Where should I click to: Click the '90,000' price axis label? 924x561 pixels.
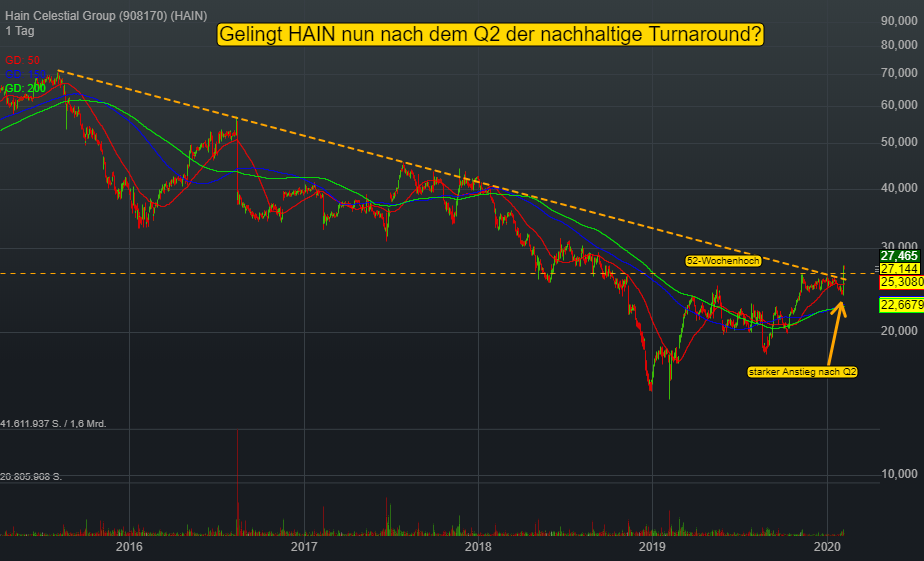click(899, 21)
